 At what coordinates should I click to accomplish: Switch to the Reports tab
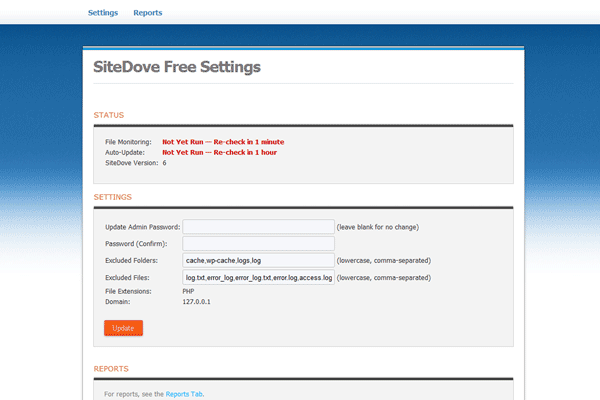tap(147, 13)
